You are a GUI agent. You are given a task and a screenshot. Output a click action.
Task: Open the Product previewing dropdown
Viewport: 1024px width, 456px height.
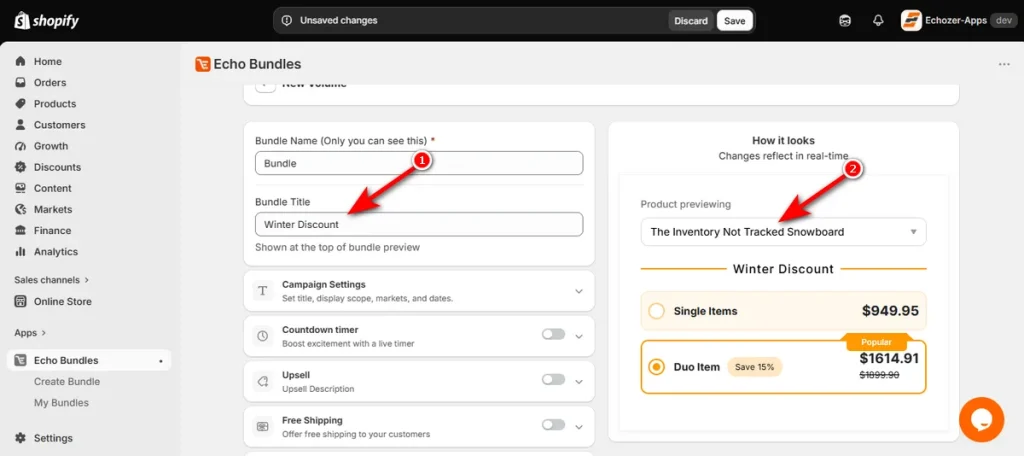coord(783,232)
